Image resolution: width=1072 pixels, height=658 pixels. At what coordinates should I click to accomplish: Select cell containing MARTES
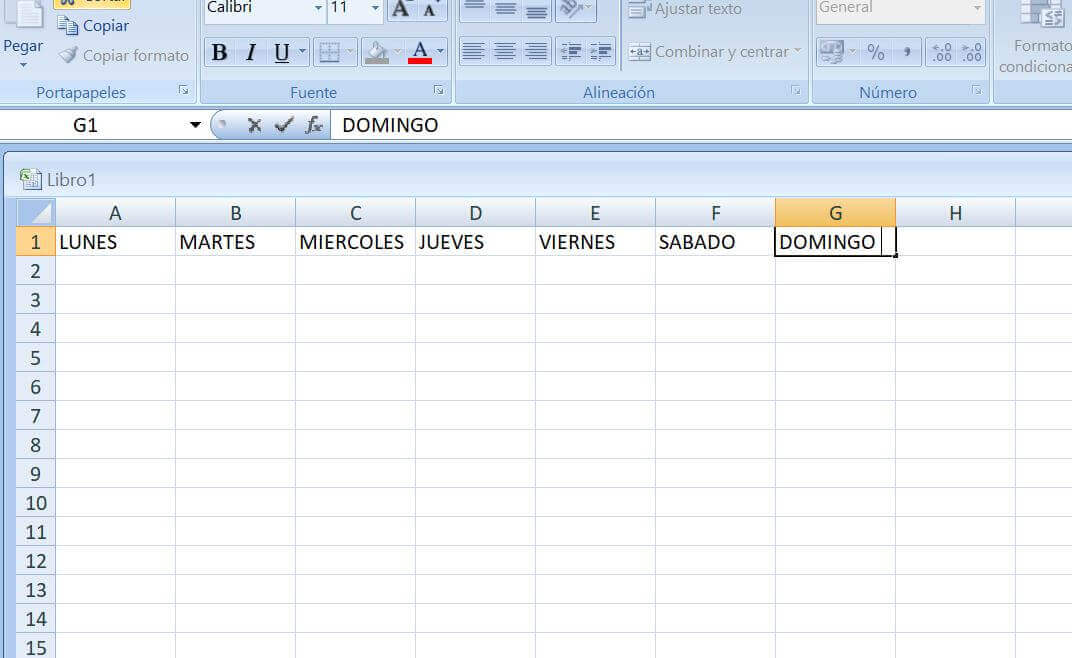[235, 242]
